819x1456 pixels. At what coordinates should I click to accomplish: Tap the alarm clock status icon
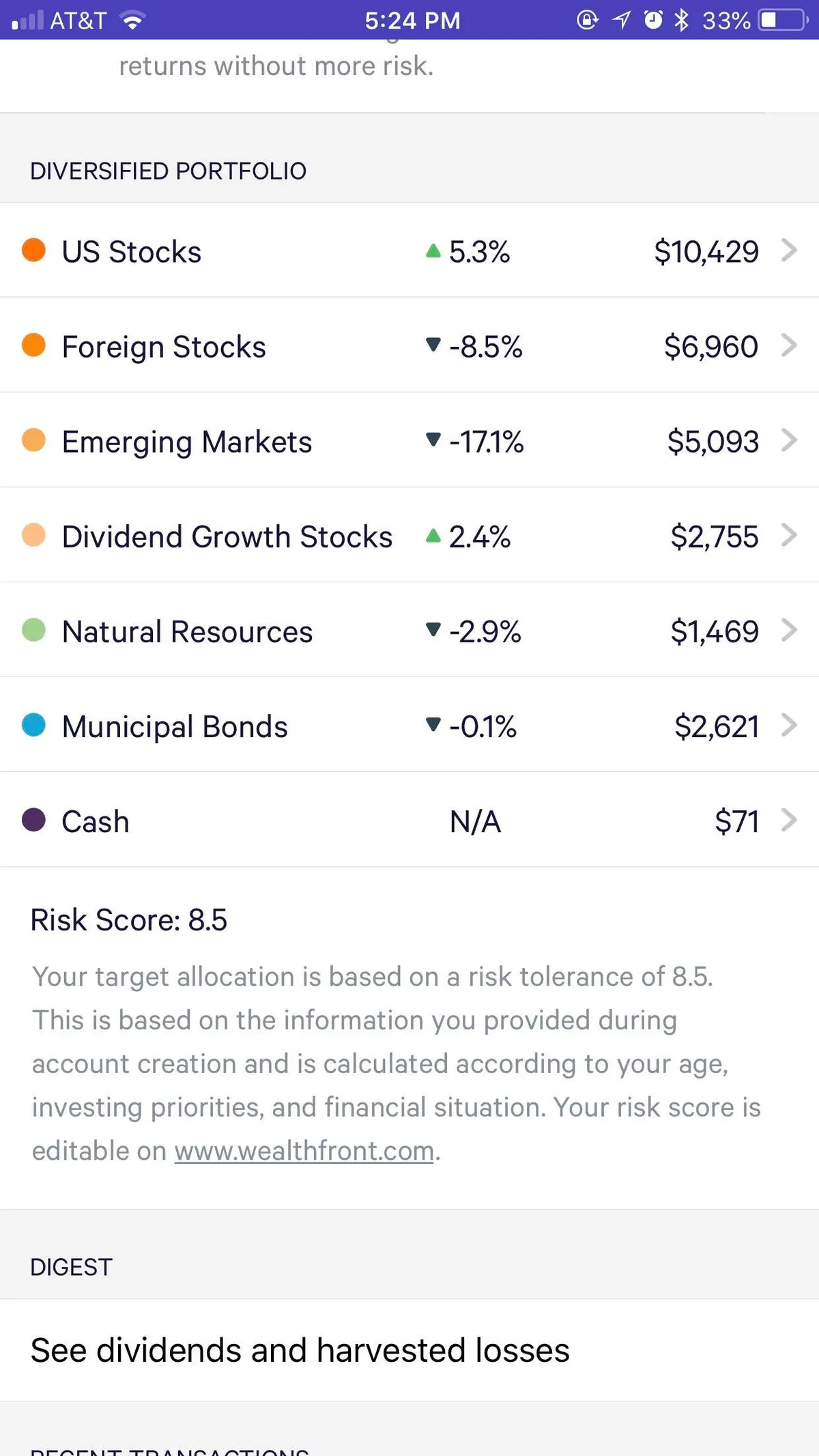tap(653, 20)
